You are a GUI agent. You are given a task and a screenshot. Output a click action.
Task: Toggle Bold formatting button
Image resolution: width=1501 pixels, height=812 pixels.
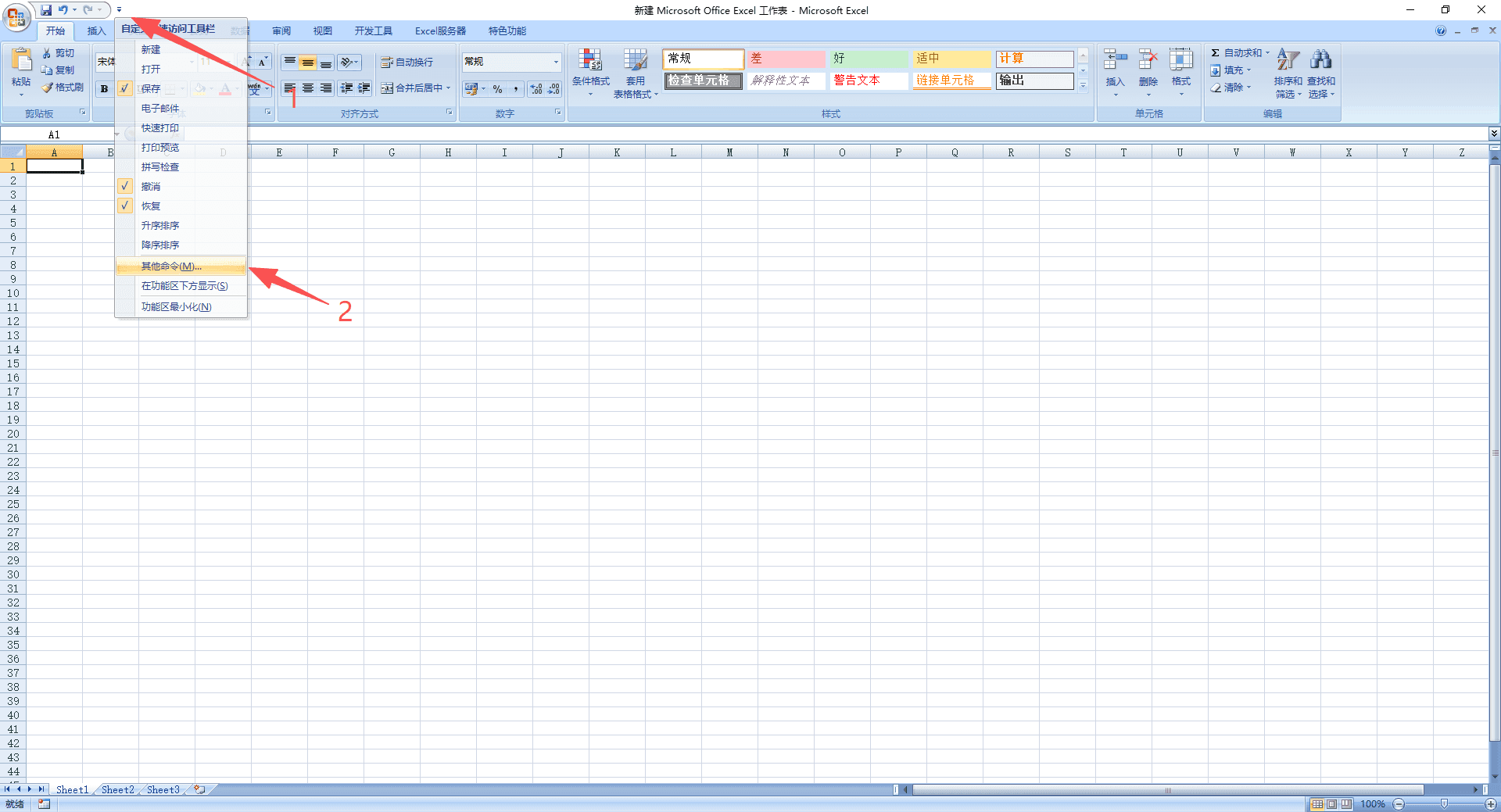104,88
